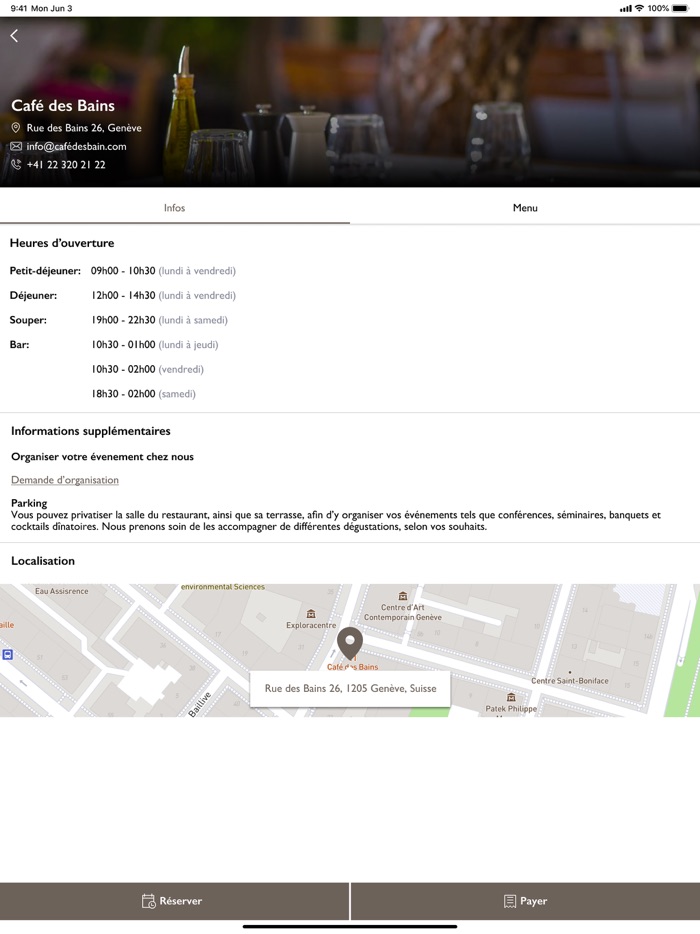
Task: Click the Centre d'Art Contemporain icon on the map
Action: (402, 596)
